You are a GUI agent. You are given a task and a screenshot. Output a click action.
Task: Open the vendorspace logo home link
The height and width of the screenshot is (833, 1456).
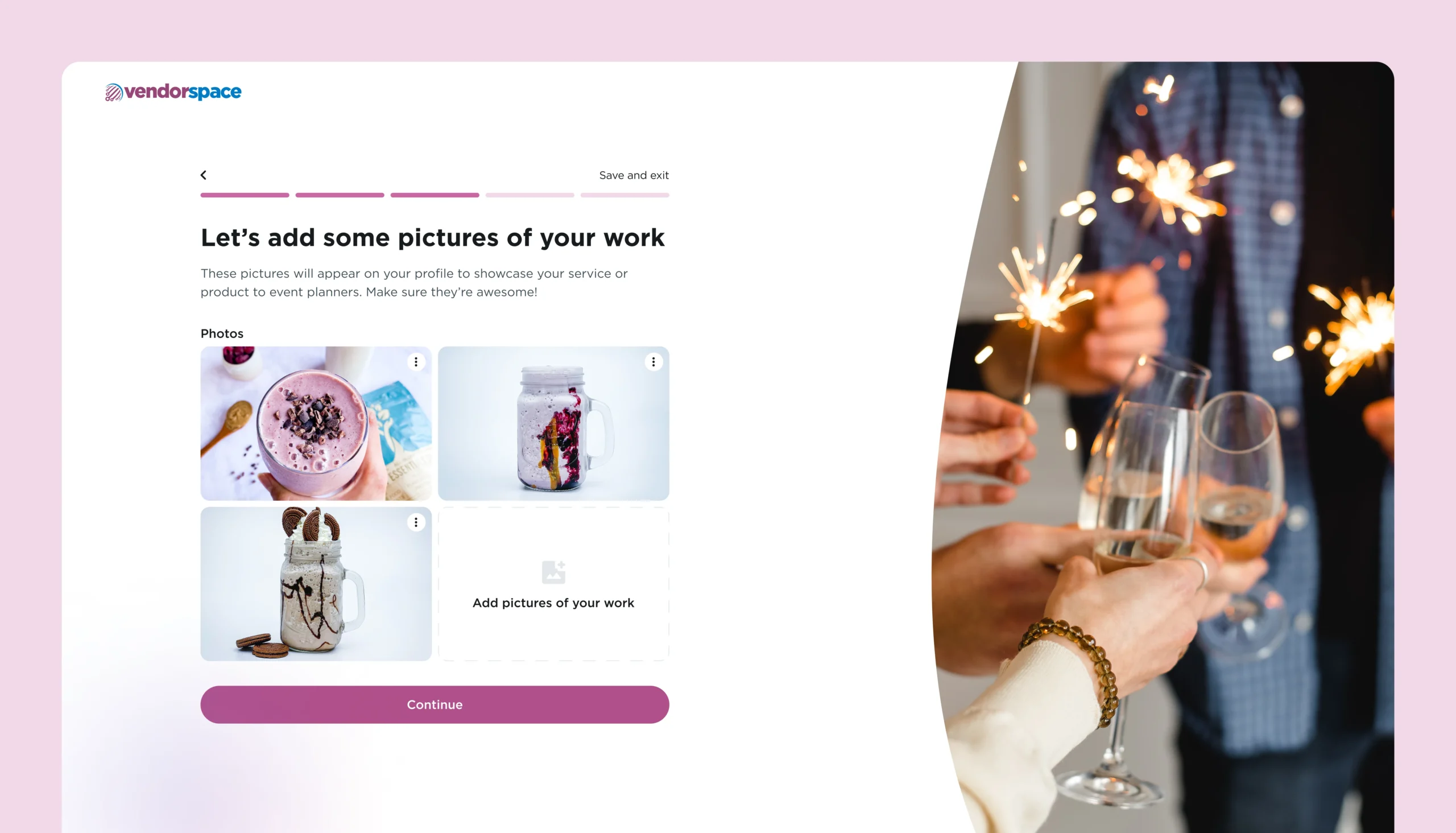(173, 92)
